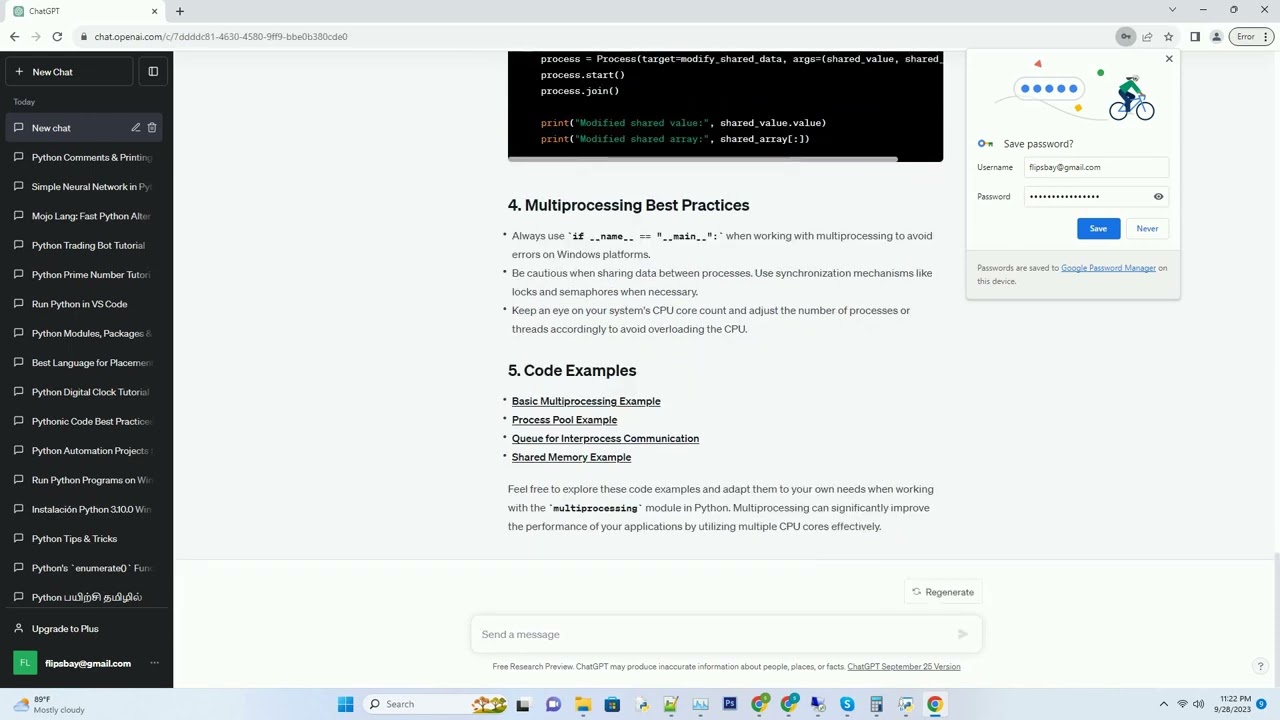Expand the system tray hidden icons arrow
Screen dimensions: 1280x720
[x=1163, y=704]
